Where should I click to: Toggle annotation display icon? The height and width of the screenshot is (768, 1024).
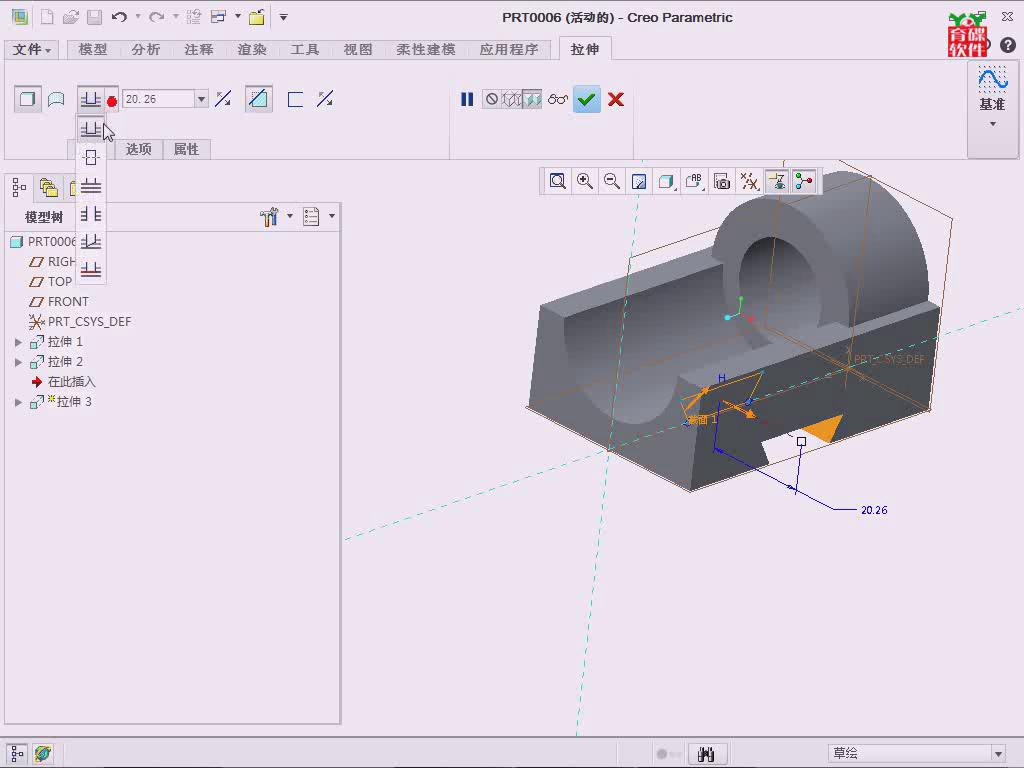tap(777, 181)
